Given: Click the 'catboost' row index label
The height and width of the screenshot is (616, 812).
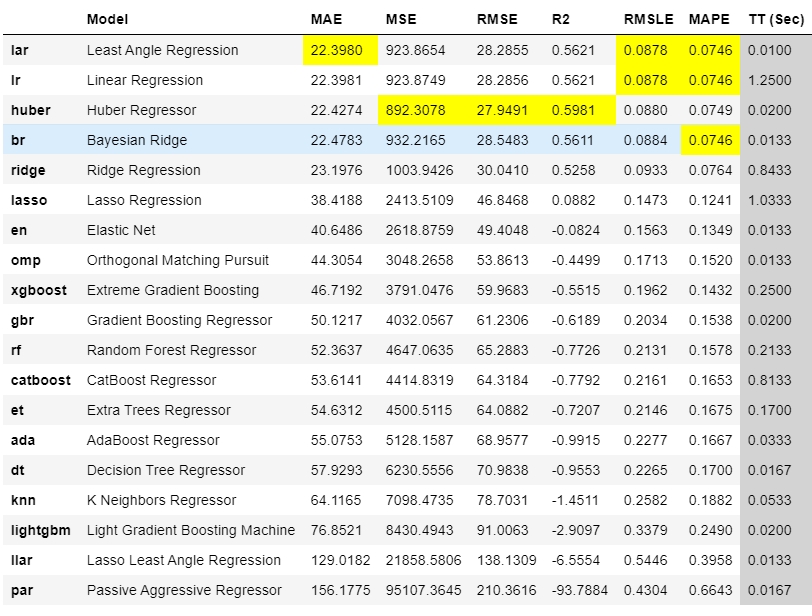Looking at the screenshot, I should tap(41, 380).
